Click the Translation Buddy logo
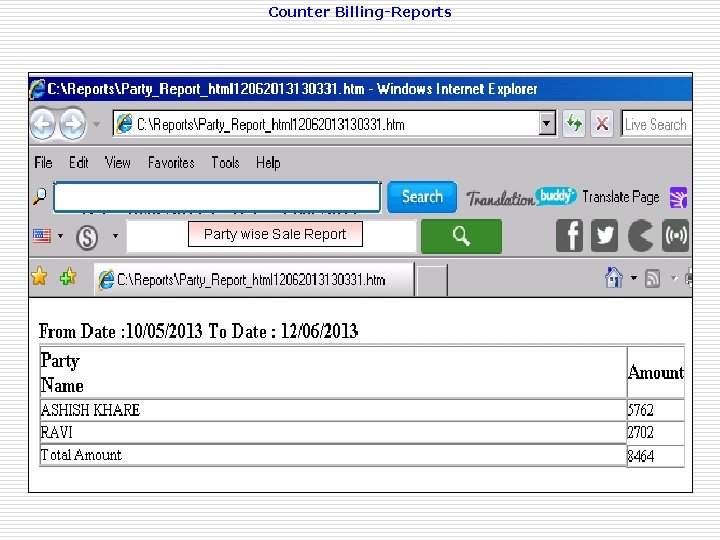The image size is (720, 540). click(x=521, y=197)
